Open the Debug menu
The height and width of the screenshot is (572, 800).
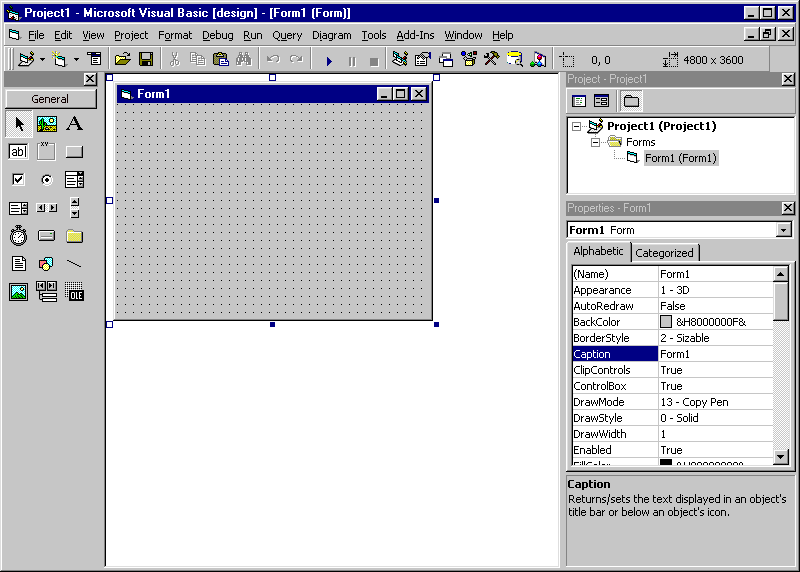218,35
